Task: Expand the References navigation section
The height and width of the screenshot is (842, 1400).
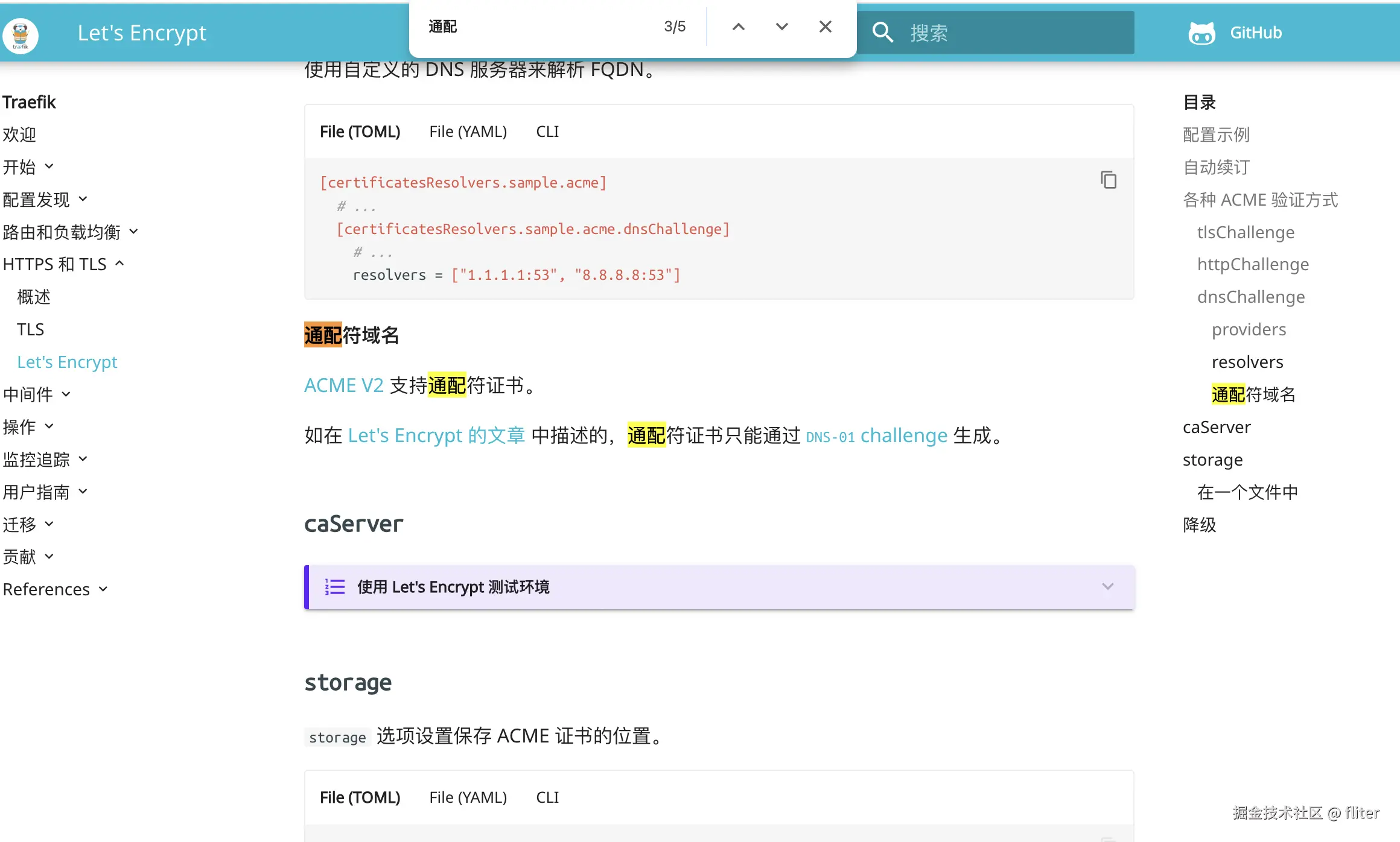Action: click(103, 589)
